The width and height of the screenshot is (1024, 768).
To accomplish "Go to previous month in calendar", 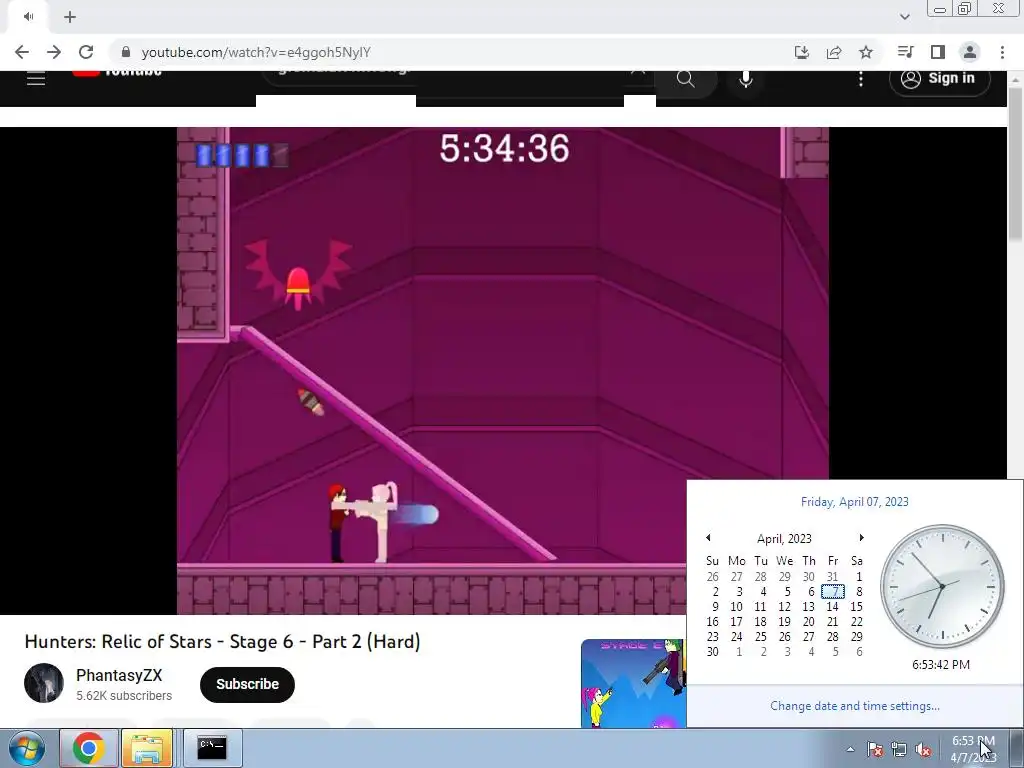I will click(708, 537).
